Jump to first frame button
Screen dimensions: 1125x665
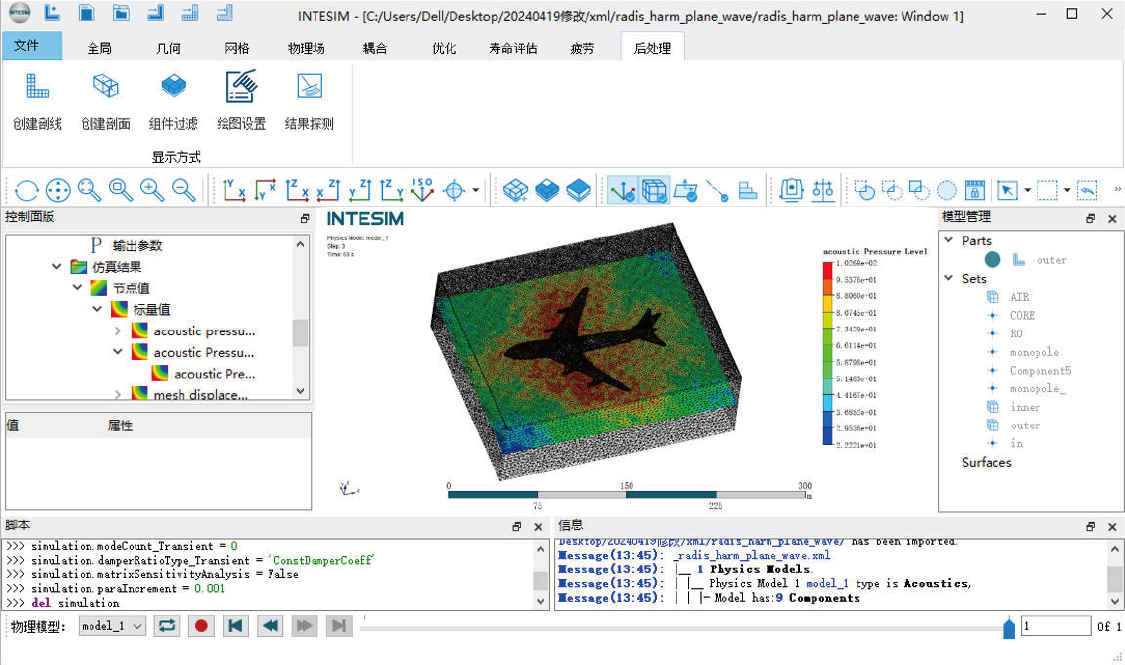click(235, 626)
